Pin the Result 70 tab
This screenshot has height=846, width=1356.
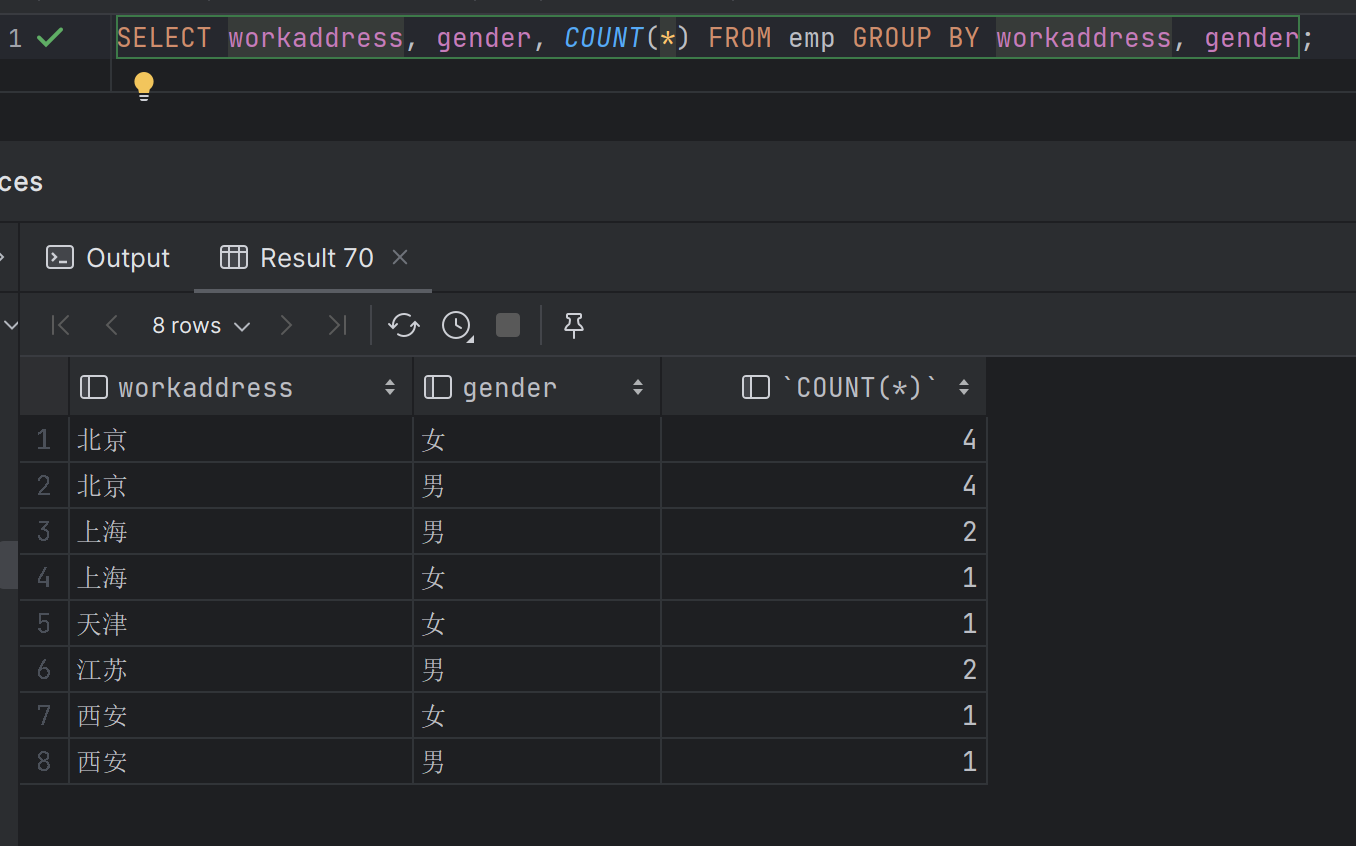pyautogui.click(x=574, y=325)
